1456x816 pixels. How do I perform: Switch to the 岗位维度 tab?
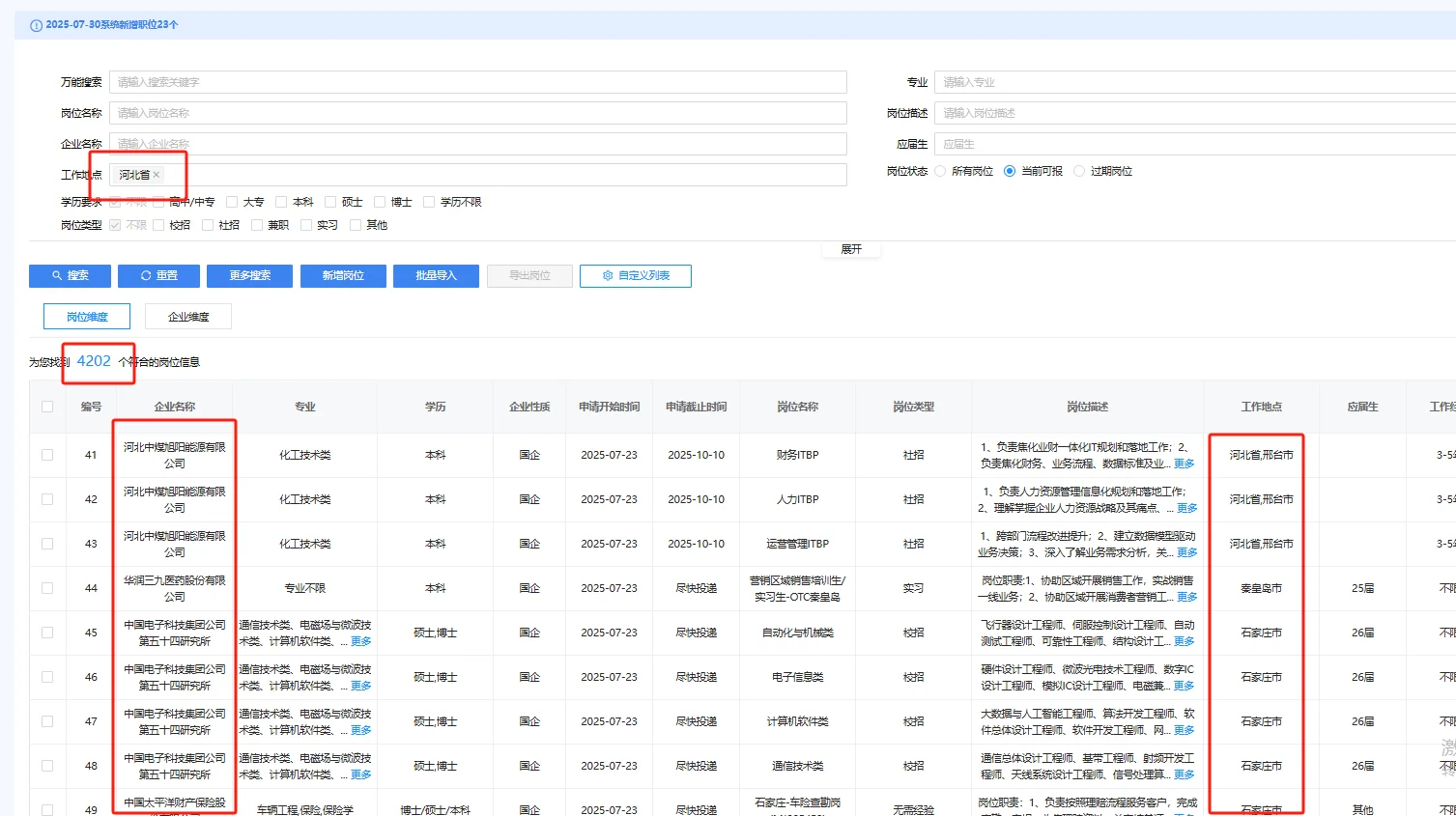[87, 317]
